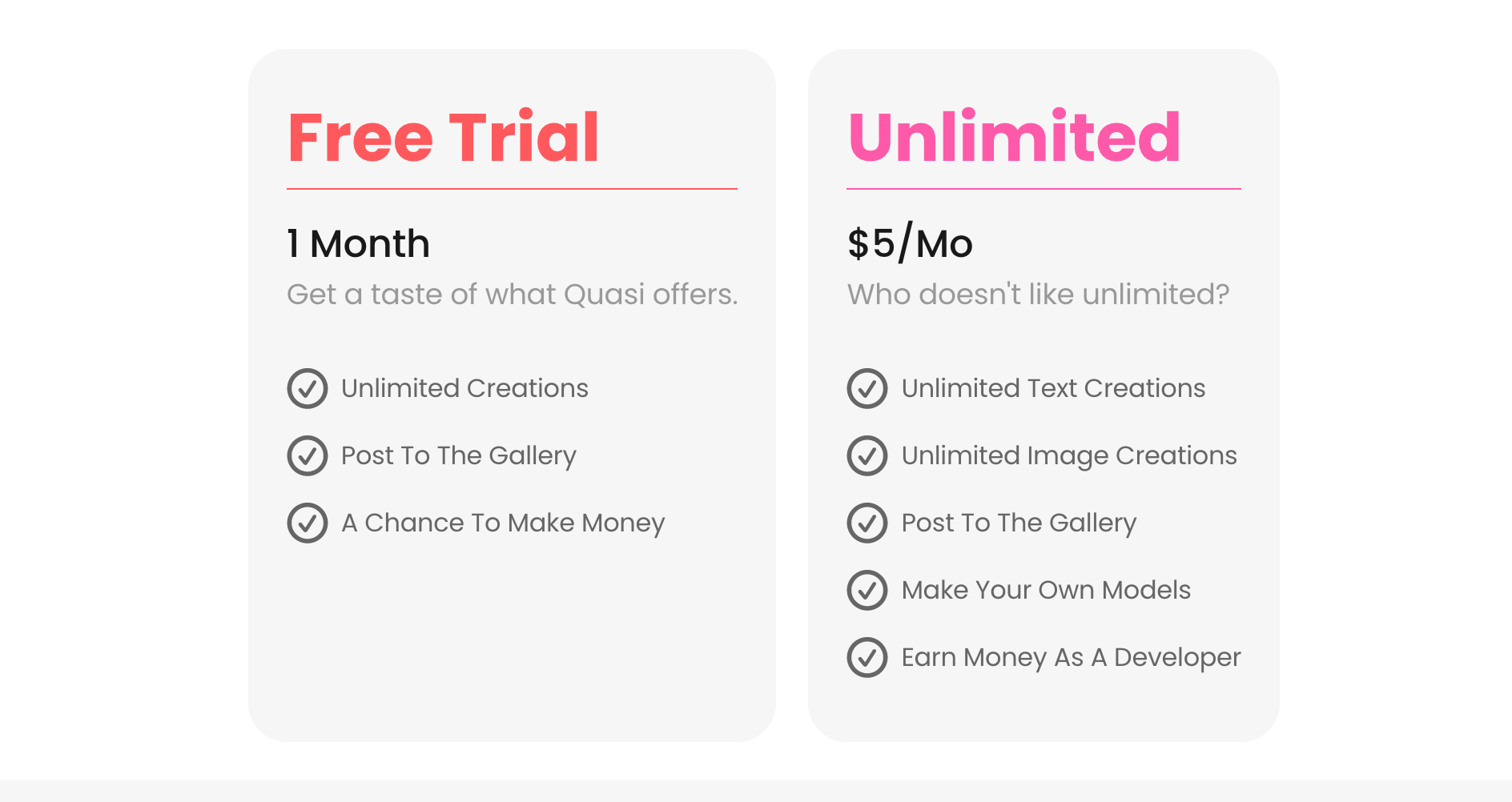Select the Free Trial heading
Screen dimensions: 1512x802
[443, 137]
